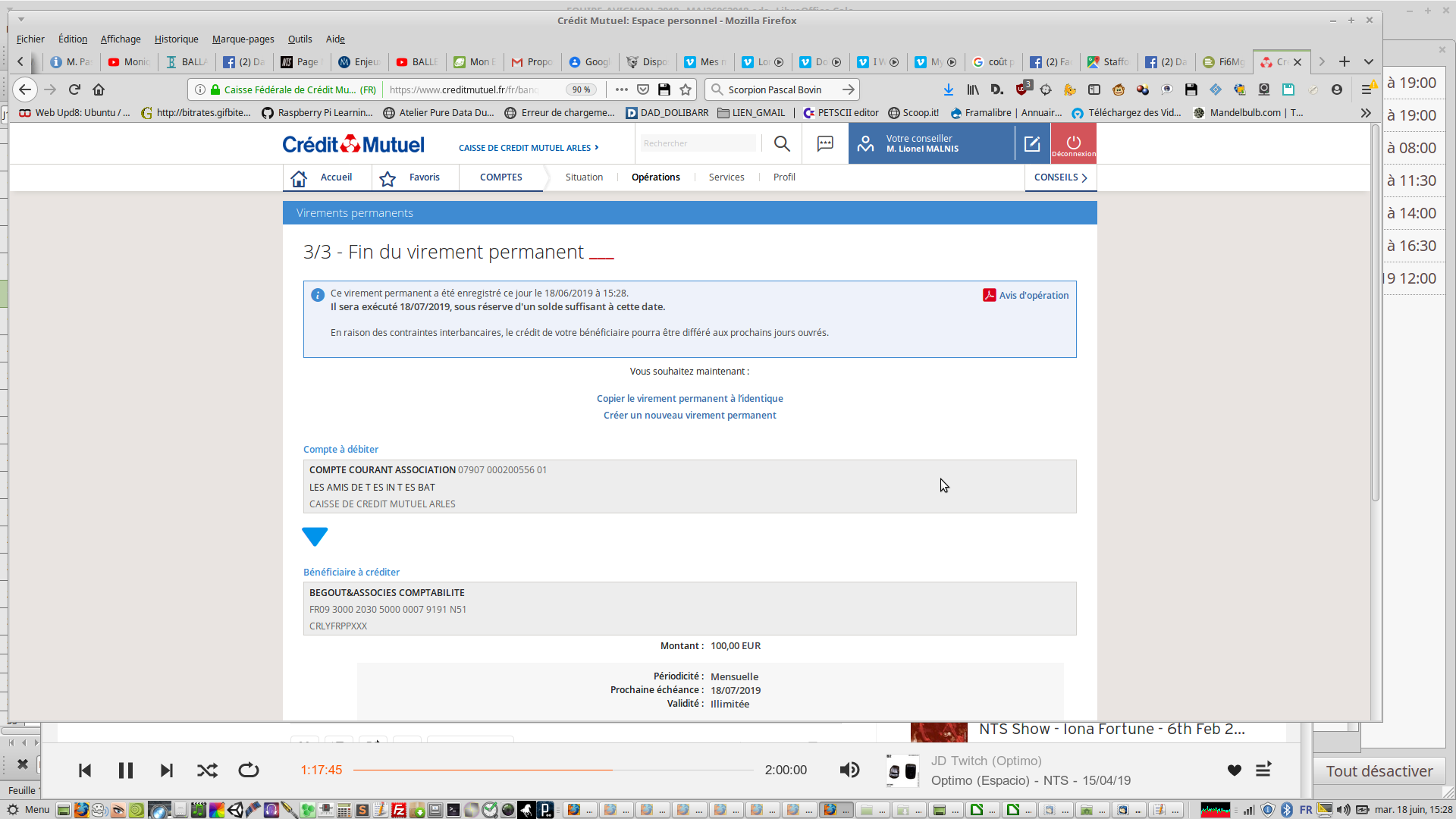
Task: Switch to the Situation tab
Action: tap(584, 177)
